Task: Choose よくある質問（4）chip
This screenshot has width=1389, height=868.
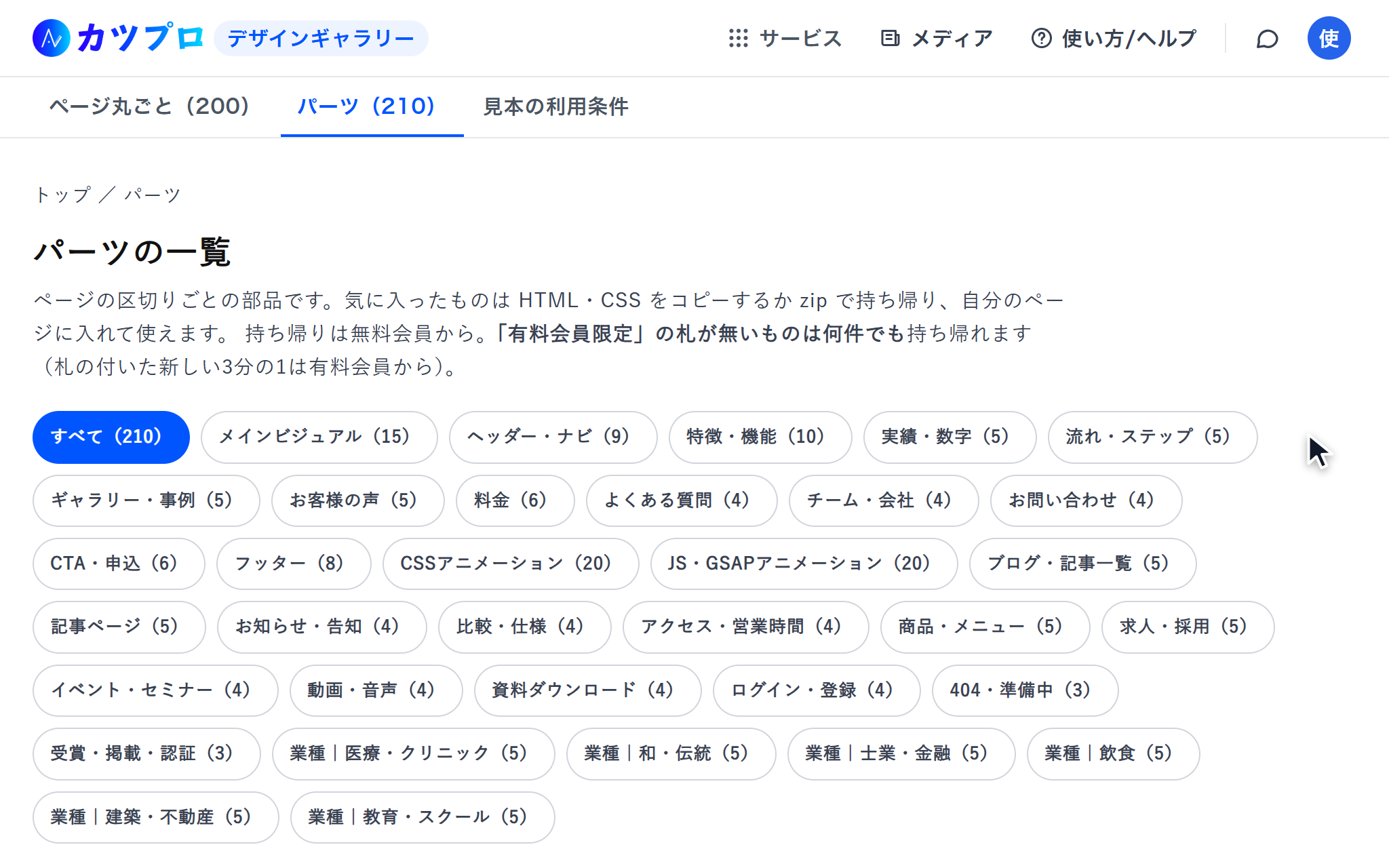Action: tap(681, 500)
